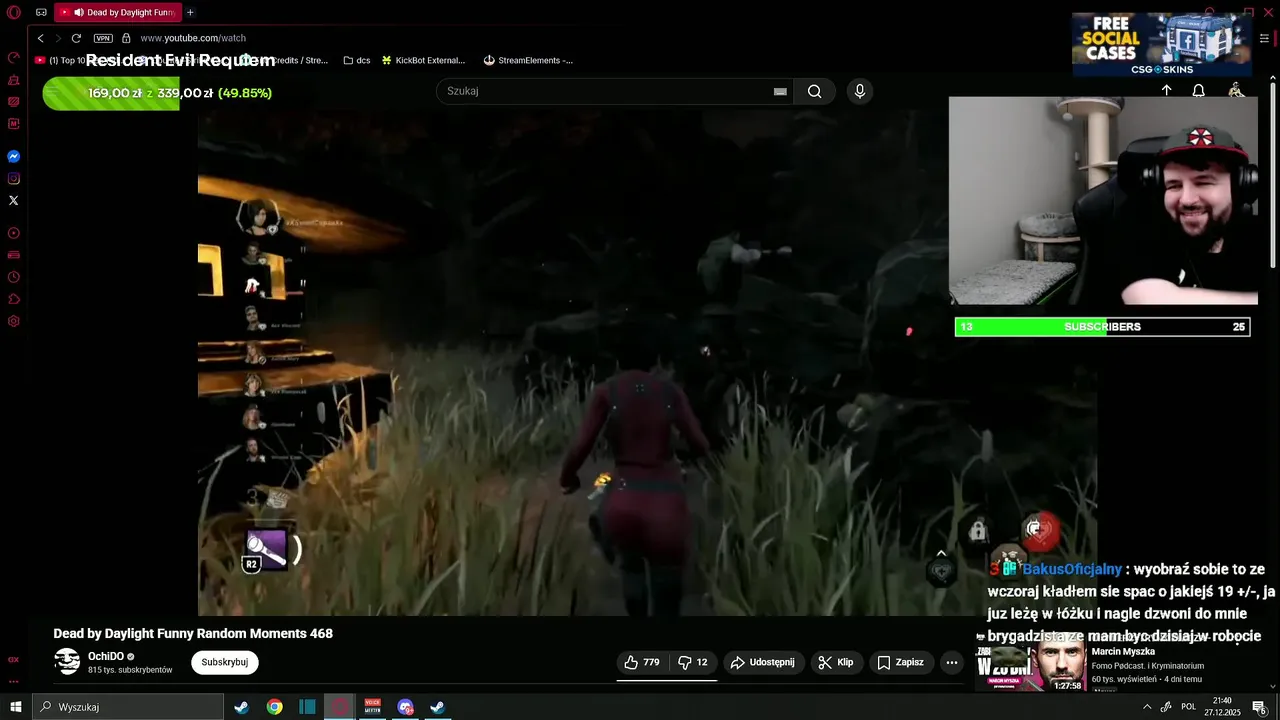
Task: Open Extensions cube icon in sidebar
Action: pos(14,299)
